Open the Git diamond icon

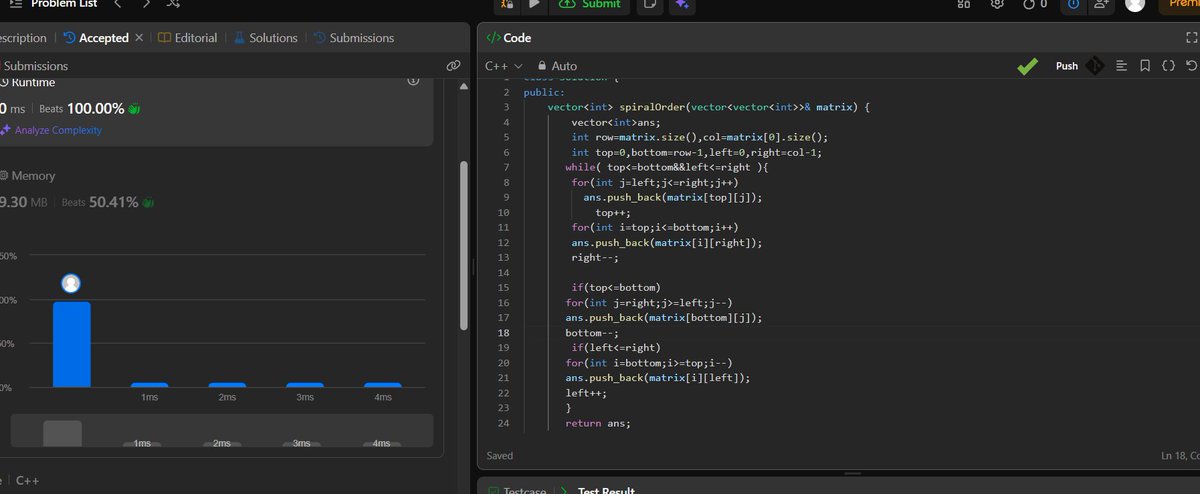pyautogui.click(x=1095, y=66)
